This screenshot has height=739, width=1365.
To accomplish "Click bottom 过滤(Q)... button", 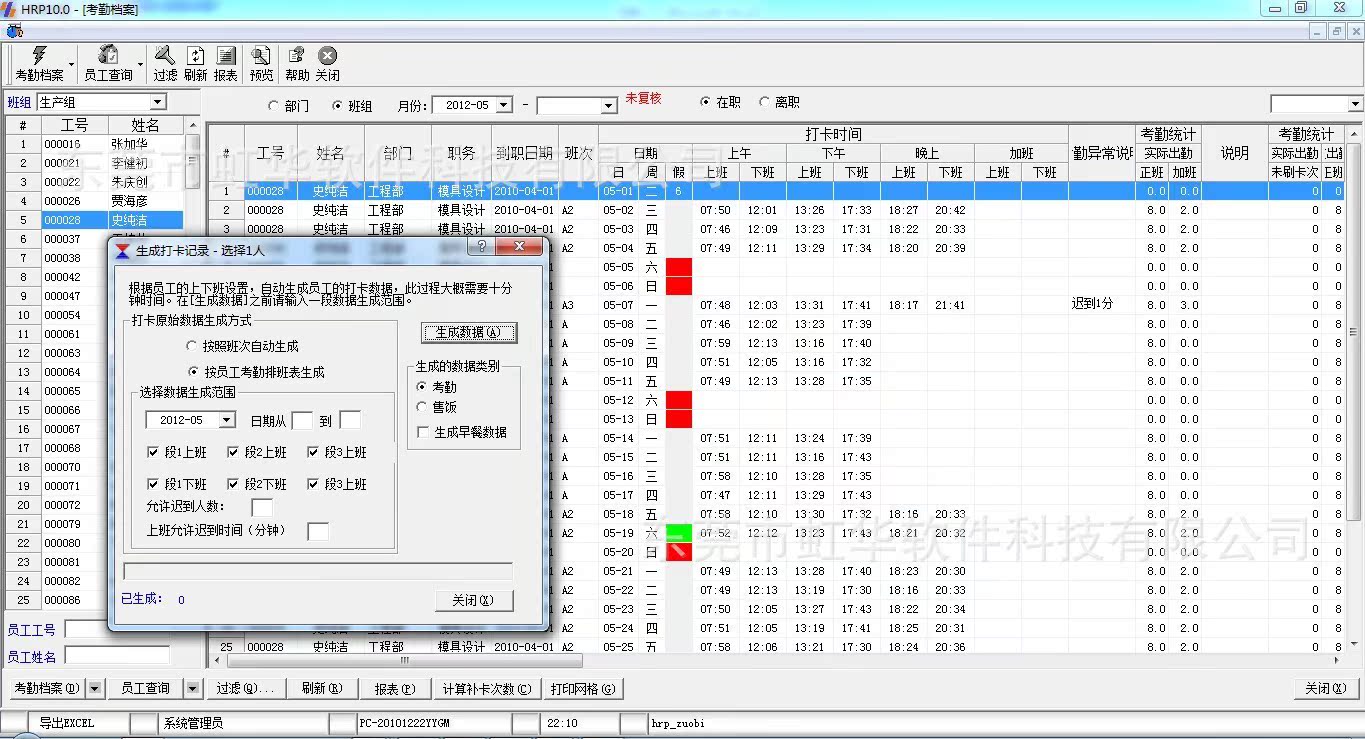I will 245,688.
